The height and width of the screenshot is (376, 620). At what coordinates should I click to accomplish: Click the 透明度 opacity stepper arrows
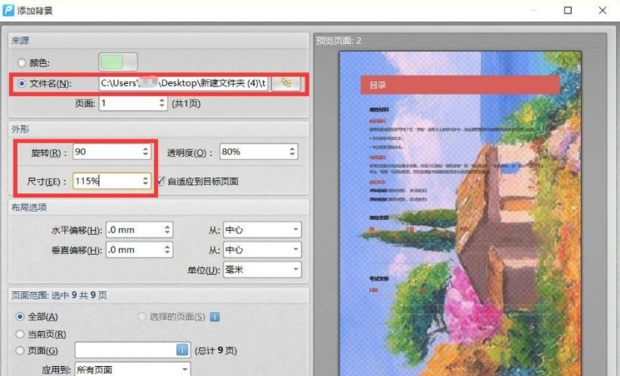(292, 151)
